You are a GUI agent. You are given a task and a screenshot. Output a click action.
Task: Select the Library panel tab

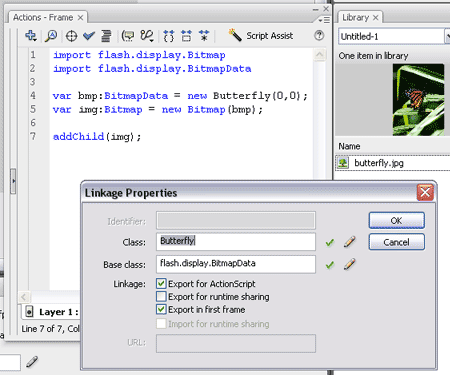[355, 17]
